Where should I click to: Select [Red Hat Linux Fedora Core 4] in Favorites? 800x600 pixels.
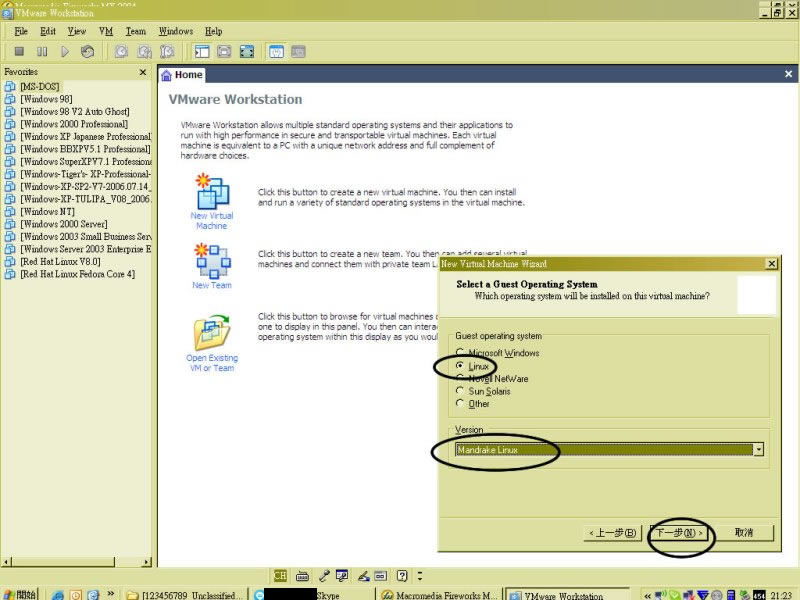coord(78,274)
